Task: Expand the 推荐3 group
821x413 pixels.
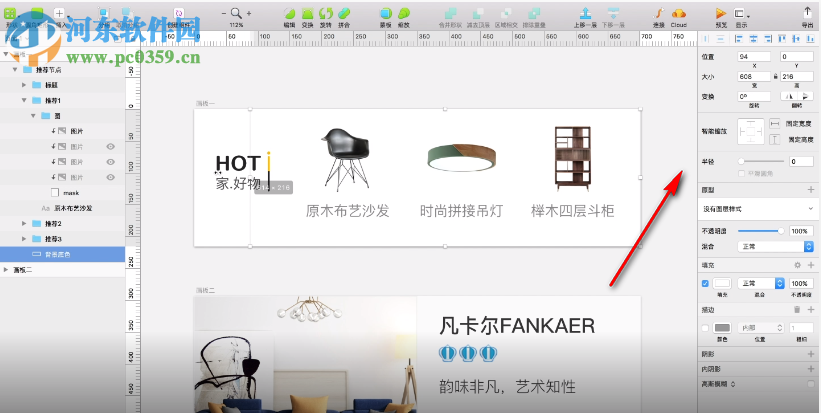Action: coord(24,239)
